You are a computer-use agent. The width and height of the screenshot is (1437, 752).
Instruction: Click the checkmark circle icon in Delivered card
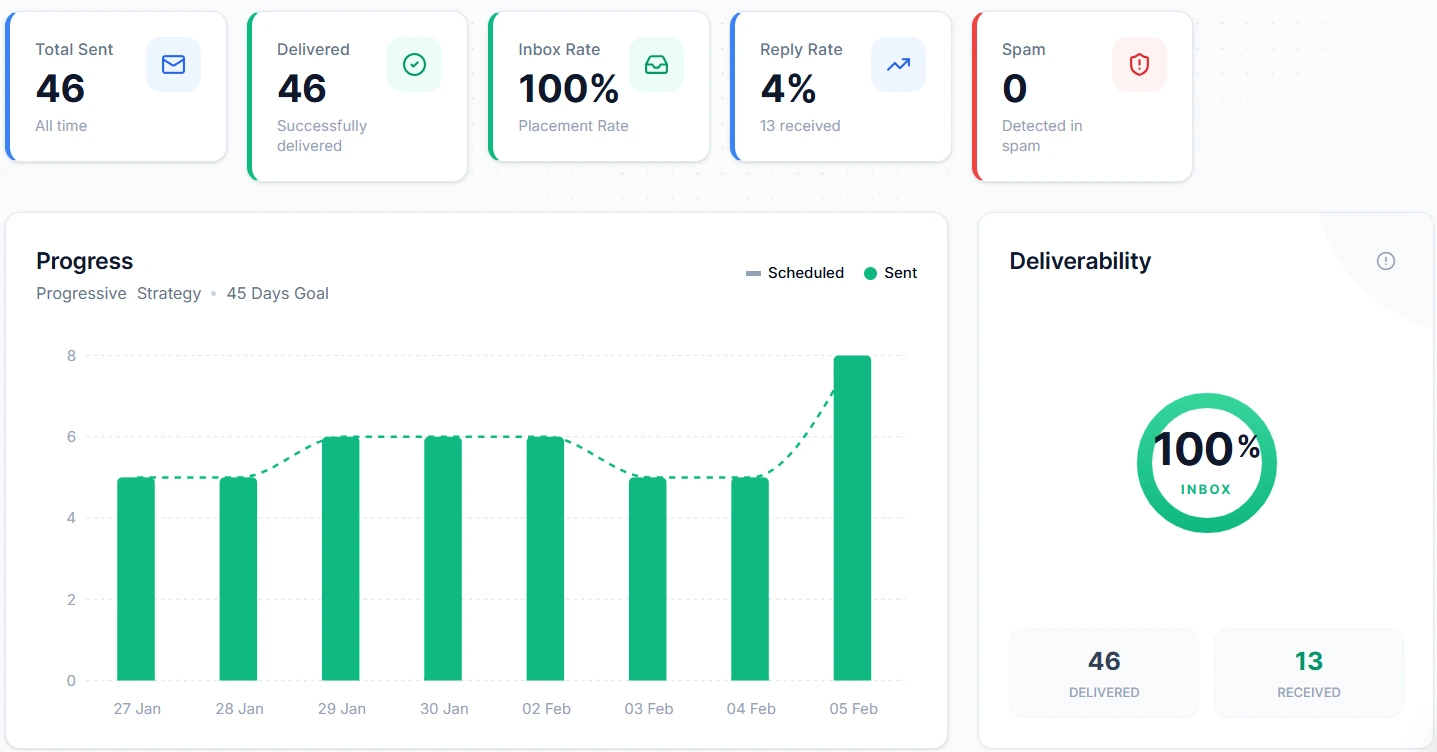tap(414, 65)
